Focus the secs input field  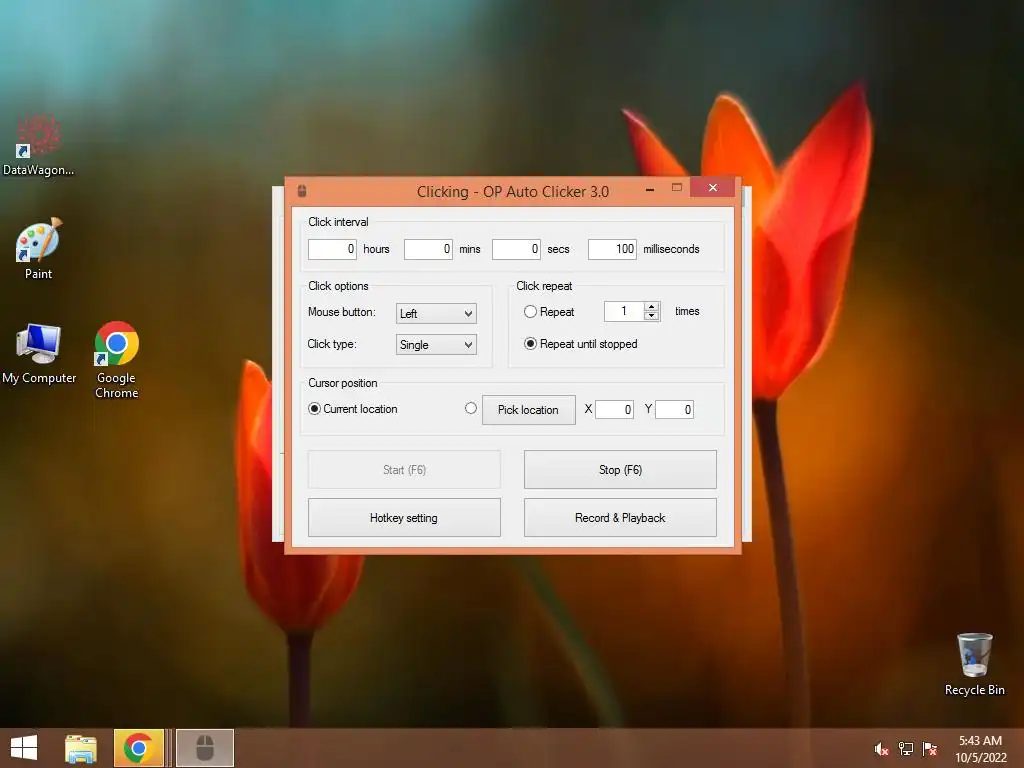(x=517, y=249)
